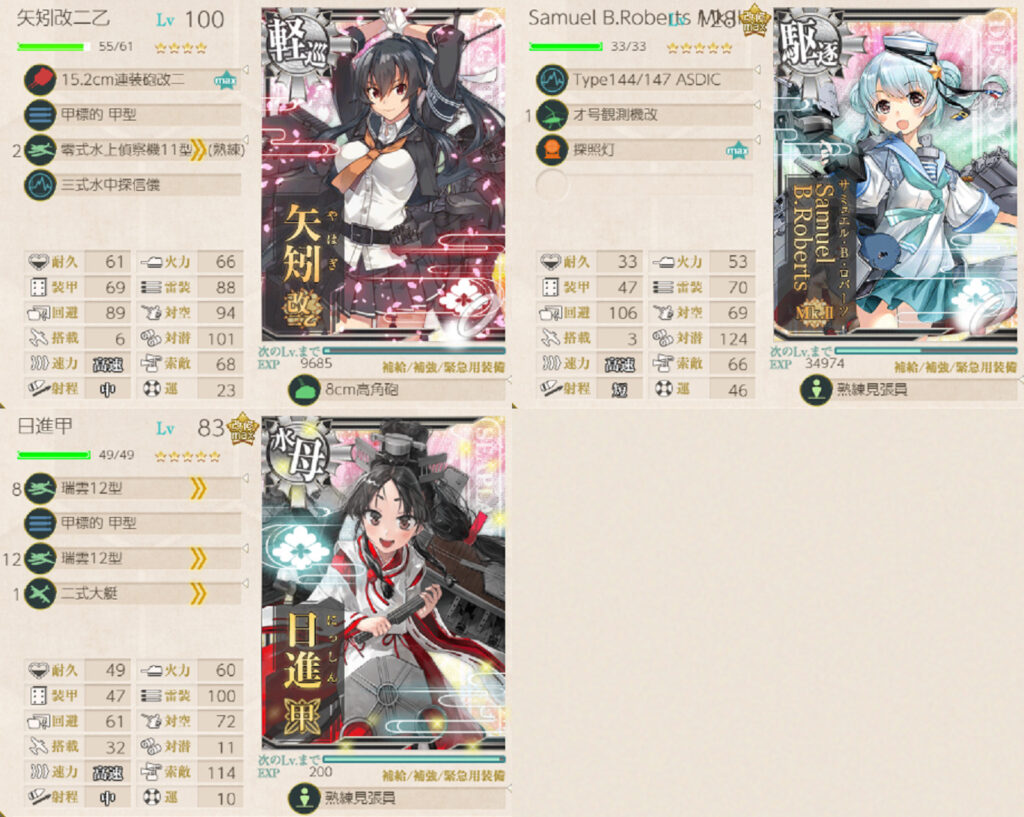
Task: Open 日進's 補給/補強/緊急用装備 link
Action: coord(443,776)
